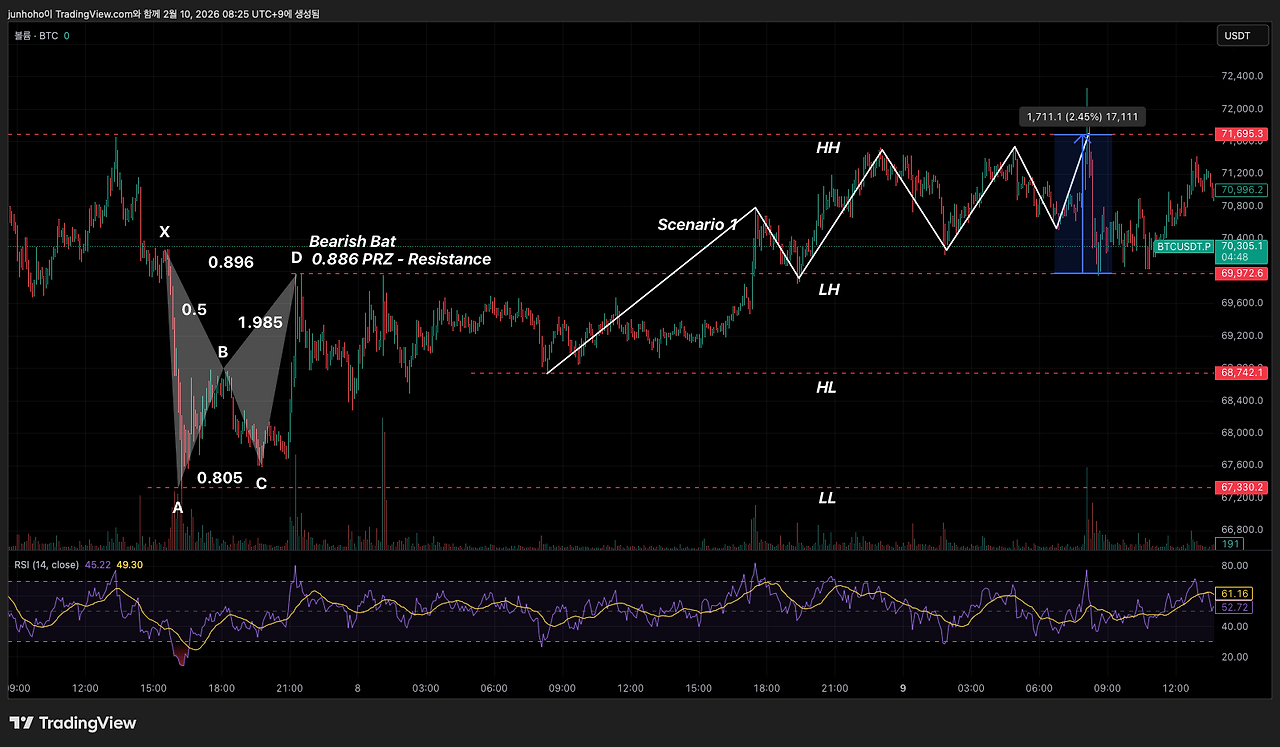Select the red 71,695.3 resistance price label
This screenshot has width=1280, height=747.
click(x=1241, y=133)
